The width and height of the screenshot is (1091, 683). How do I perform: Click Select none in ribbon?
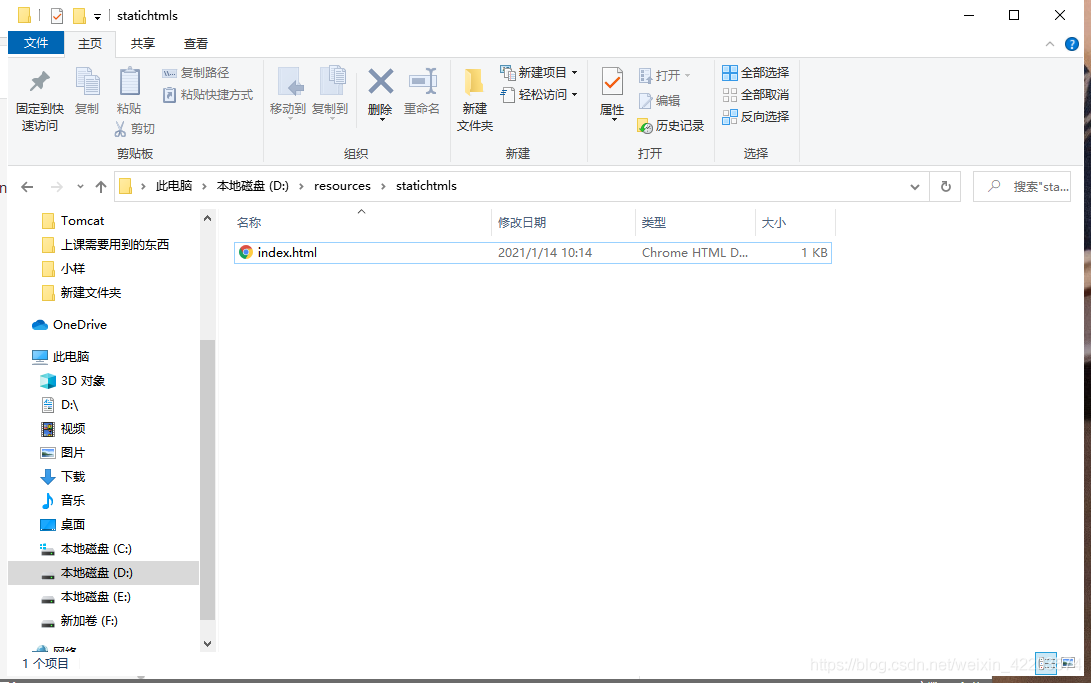coord(756,95)
